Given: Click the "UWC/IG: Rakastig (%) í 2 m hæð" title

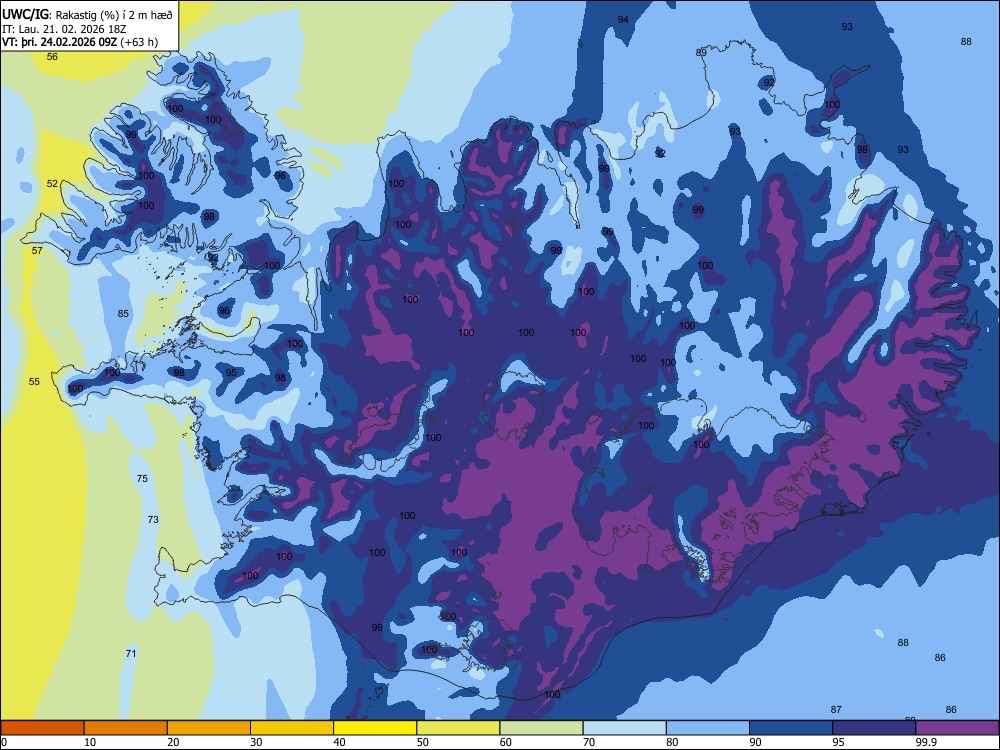Looking at the screenshot, I should pyautogui.click(x=87, y=14).
